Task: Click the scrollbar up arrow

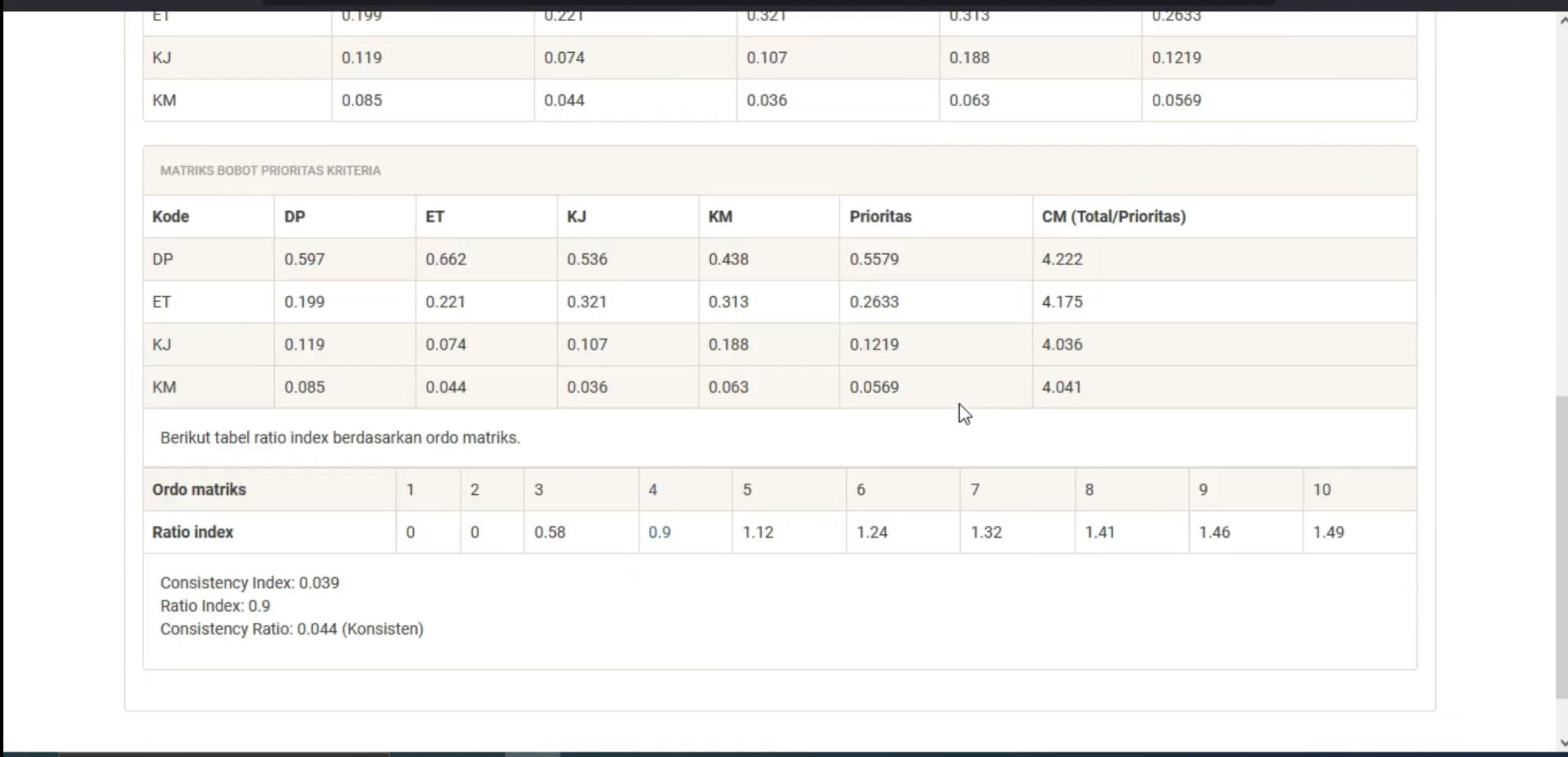Action: coord(1562,20)
